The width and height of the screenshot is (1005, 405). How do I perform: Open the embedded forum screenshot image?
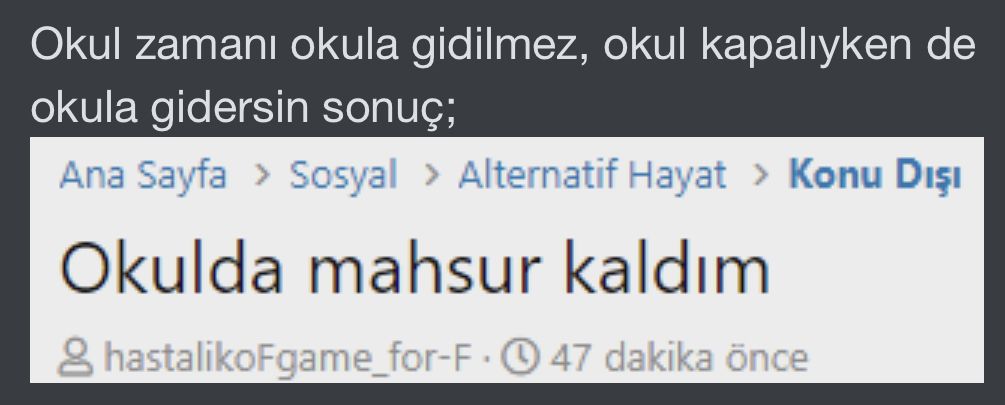click(506, 260)
